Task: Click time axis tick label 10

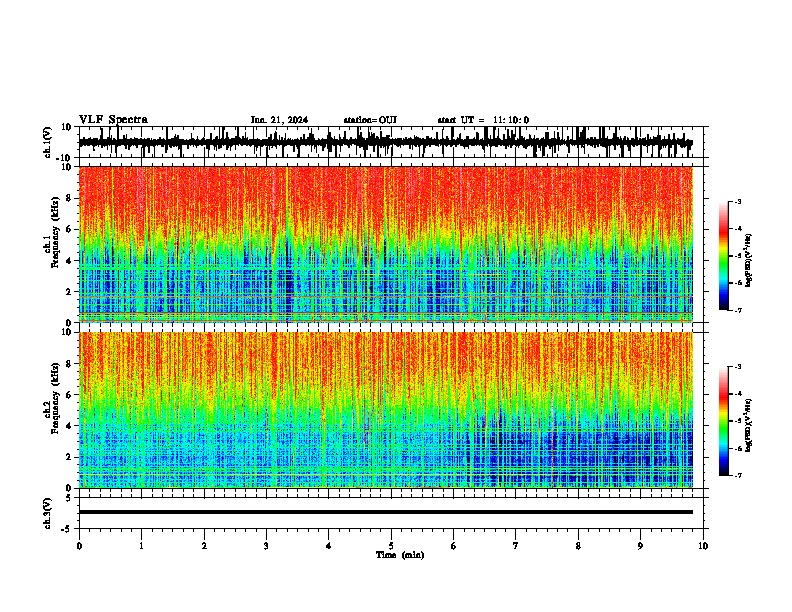Action: tap(703, 546)
